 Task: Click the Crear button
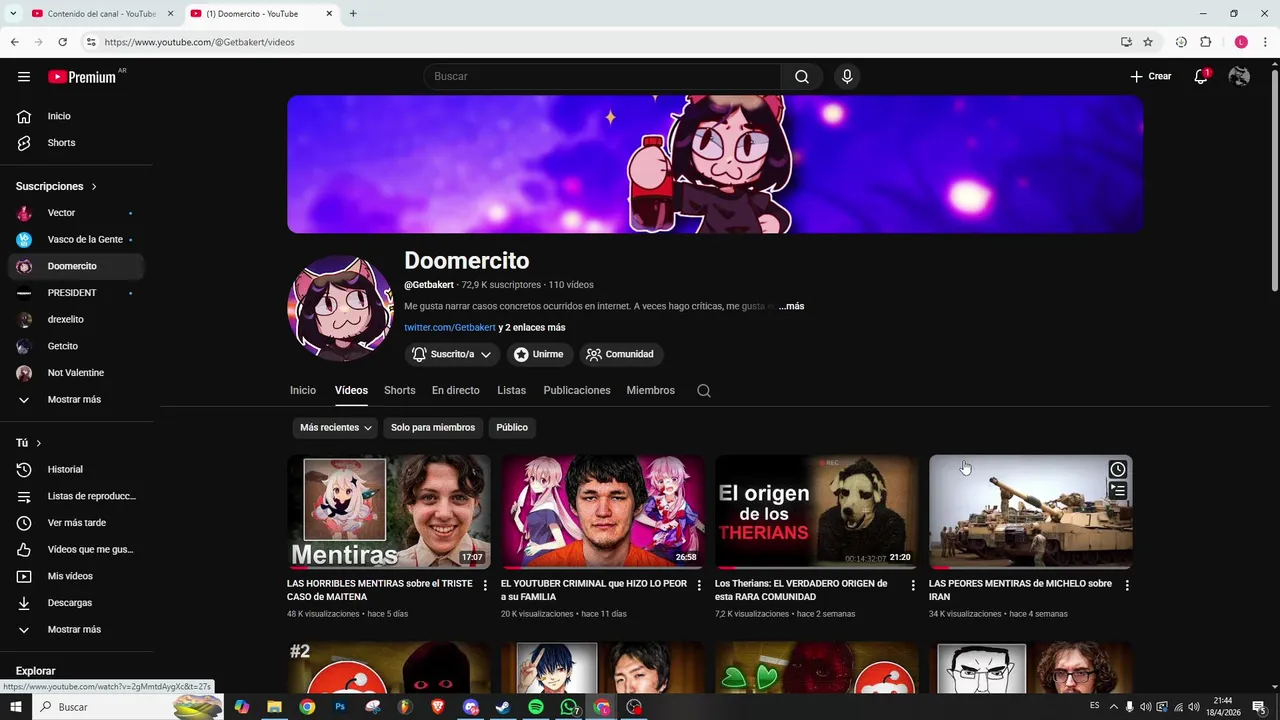1151,76
